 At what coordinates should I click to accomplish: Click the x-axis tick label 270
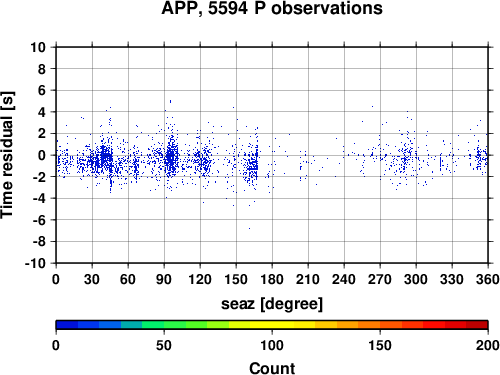tap(380, 279)
